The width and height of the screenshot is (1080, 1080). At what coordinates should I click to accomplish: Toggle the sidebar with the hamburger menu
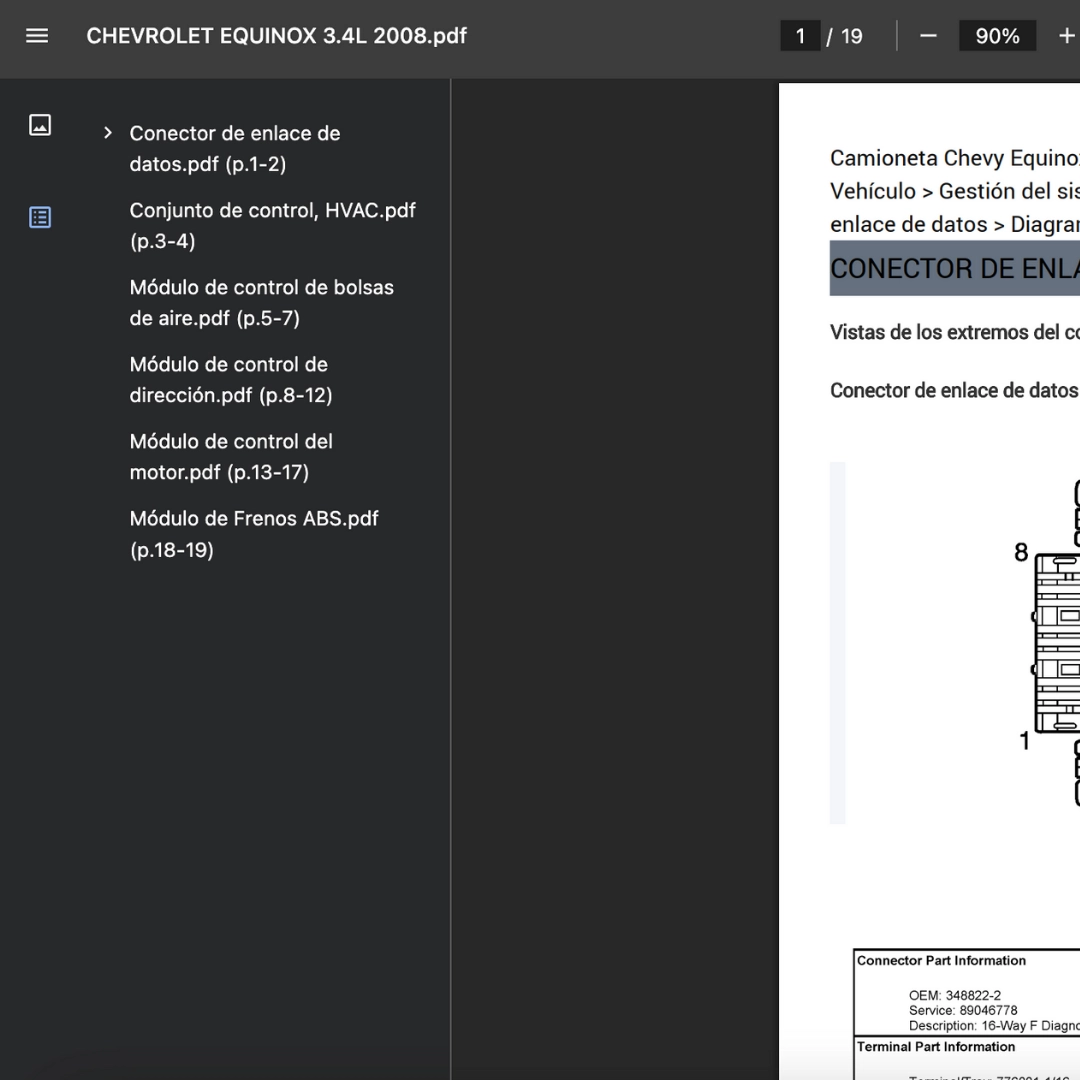click(37, 36)
